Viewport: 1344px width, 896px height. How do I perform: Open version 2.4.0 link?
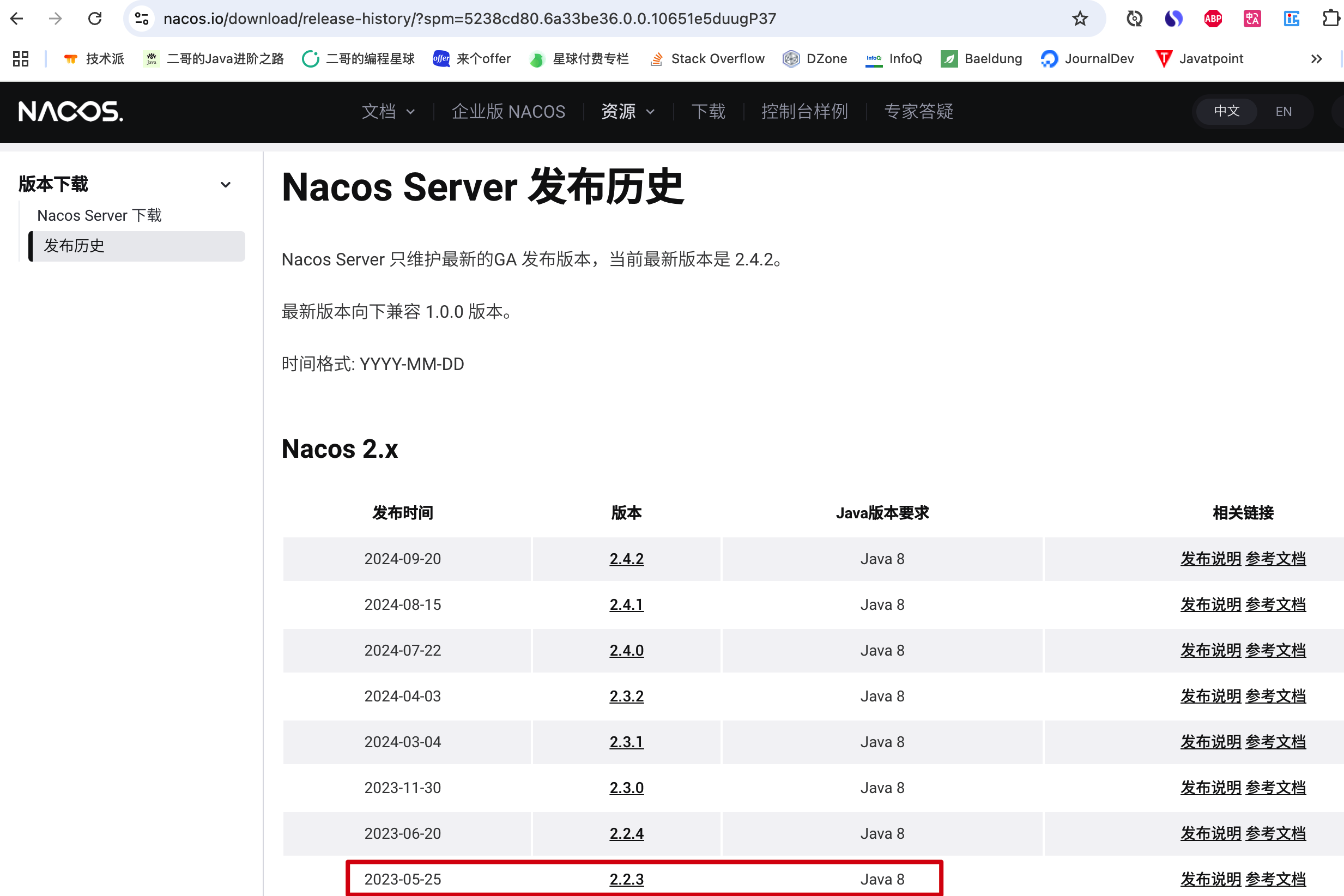[x=626, y=650]
